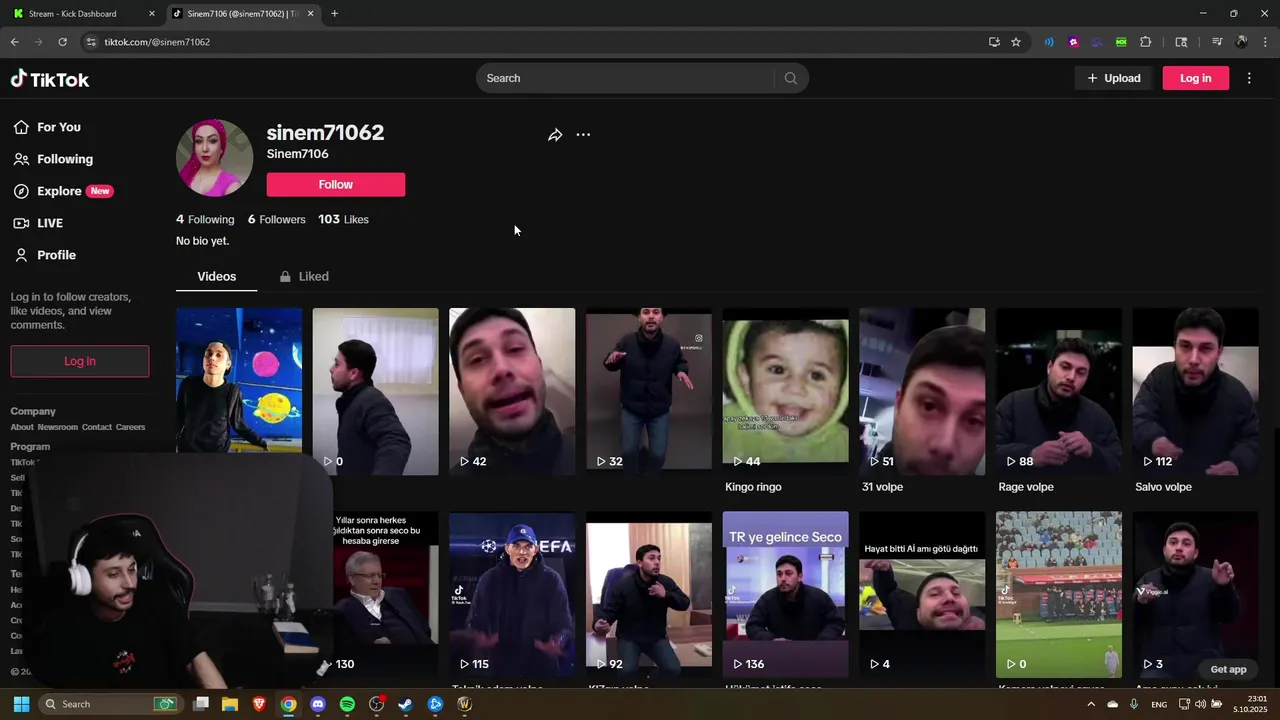Screen dimensions: 1280x720
Task: Click the sidebar outlined Log in button
Action: 80,361
